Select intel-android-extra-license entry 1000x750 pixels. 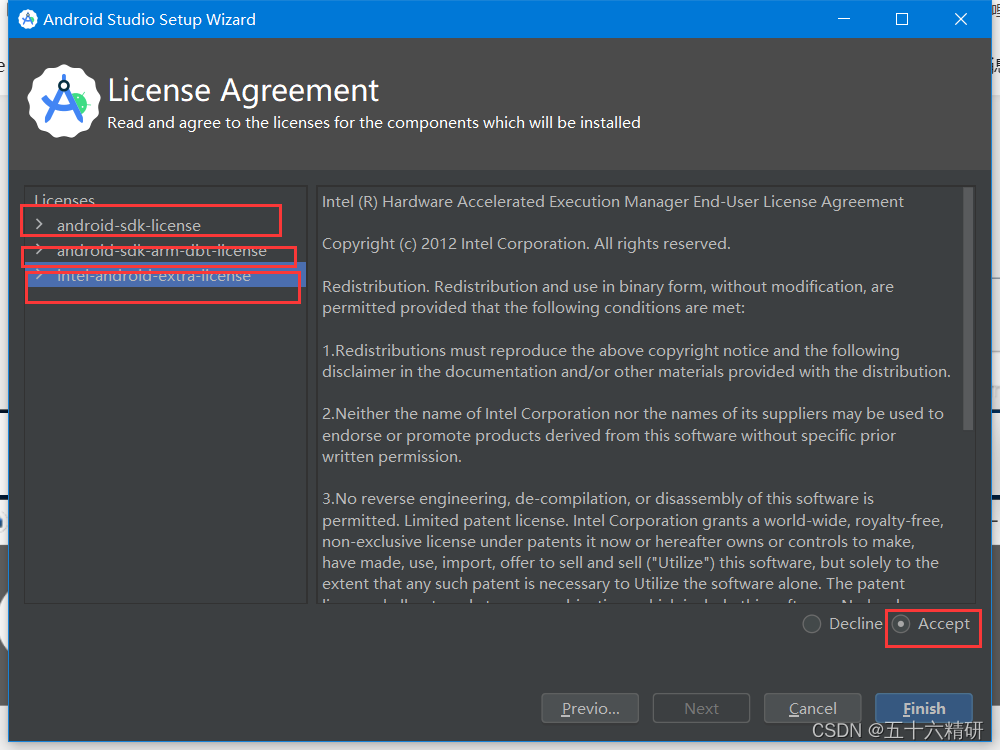pos(154,276)
